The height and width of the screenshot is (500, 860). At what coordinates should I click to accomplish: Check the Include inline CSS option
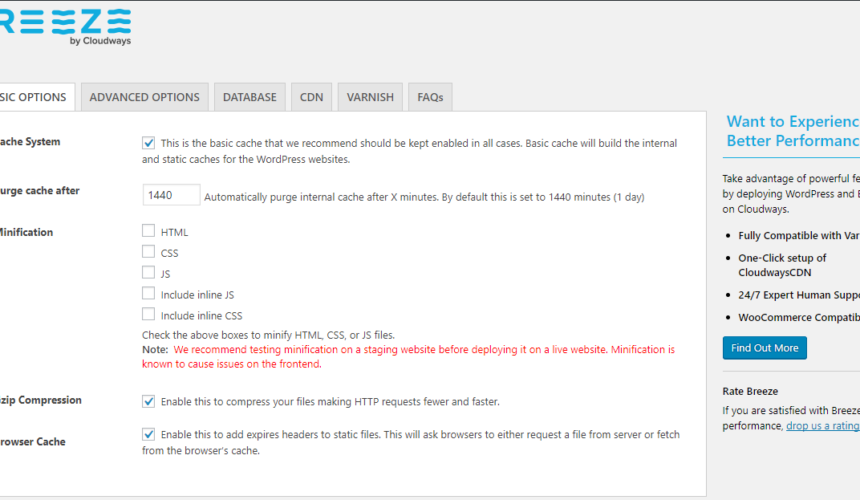(x=148, y=314)
